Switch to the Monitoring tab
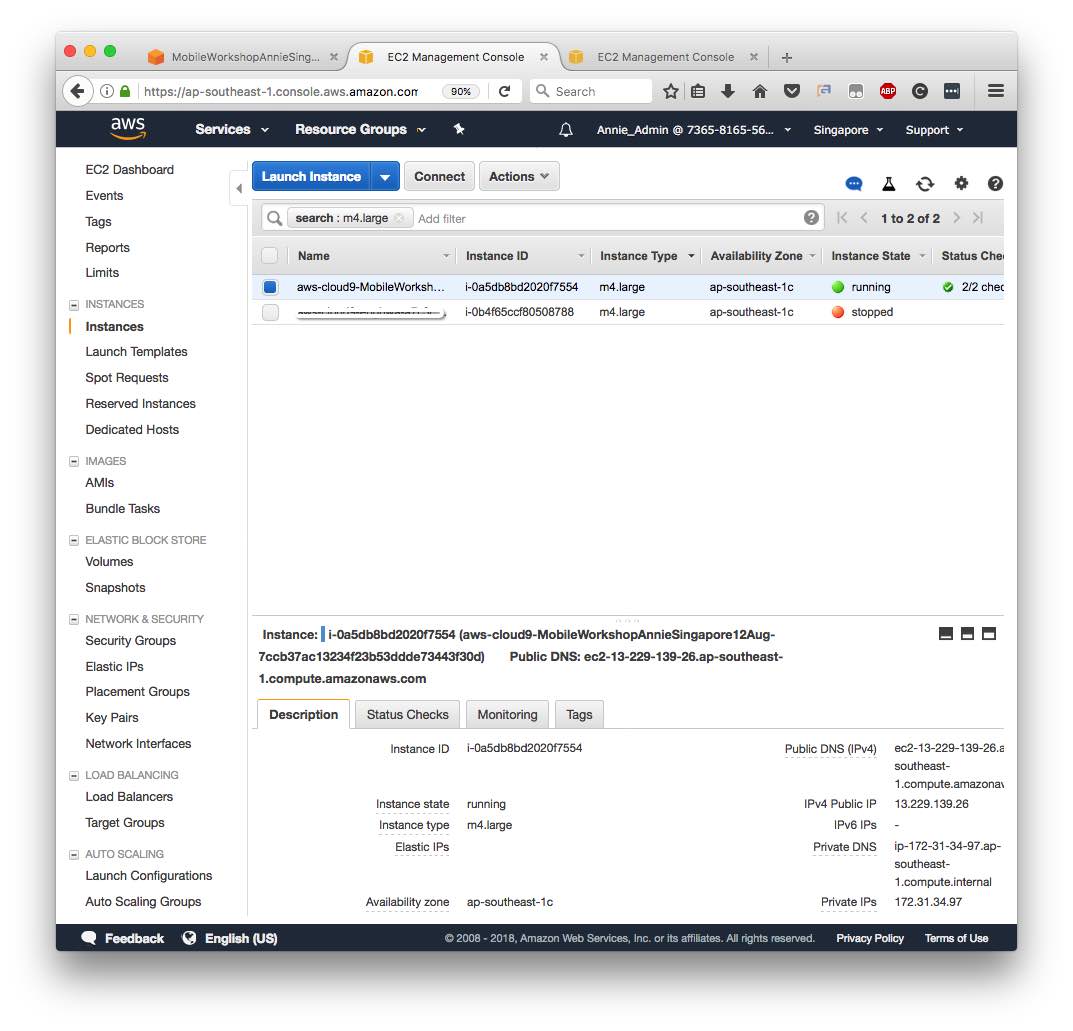1073x1031 pixels. point(507,714)
